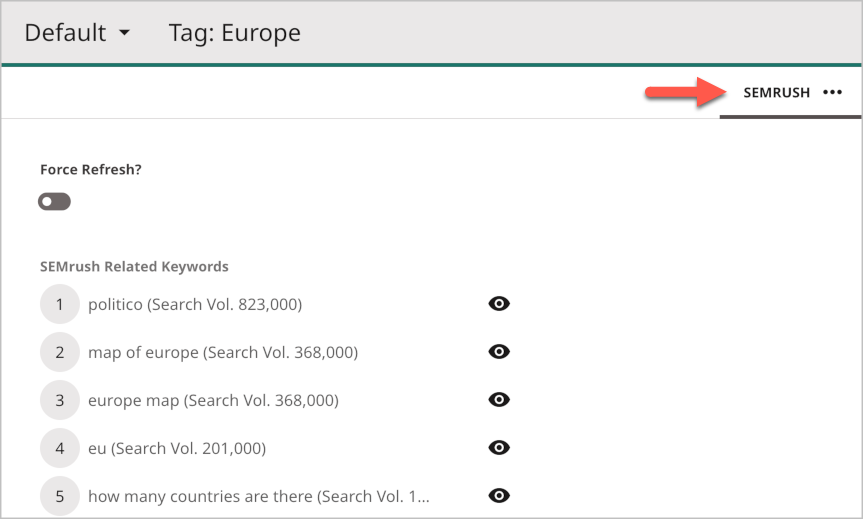Select keyword 'europe map (Search Vol. 368,000)'
Screen dimensions: 863x519
tap(213, 400)
